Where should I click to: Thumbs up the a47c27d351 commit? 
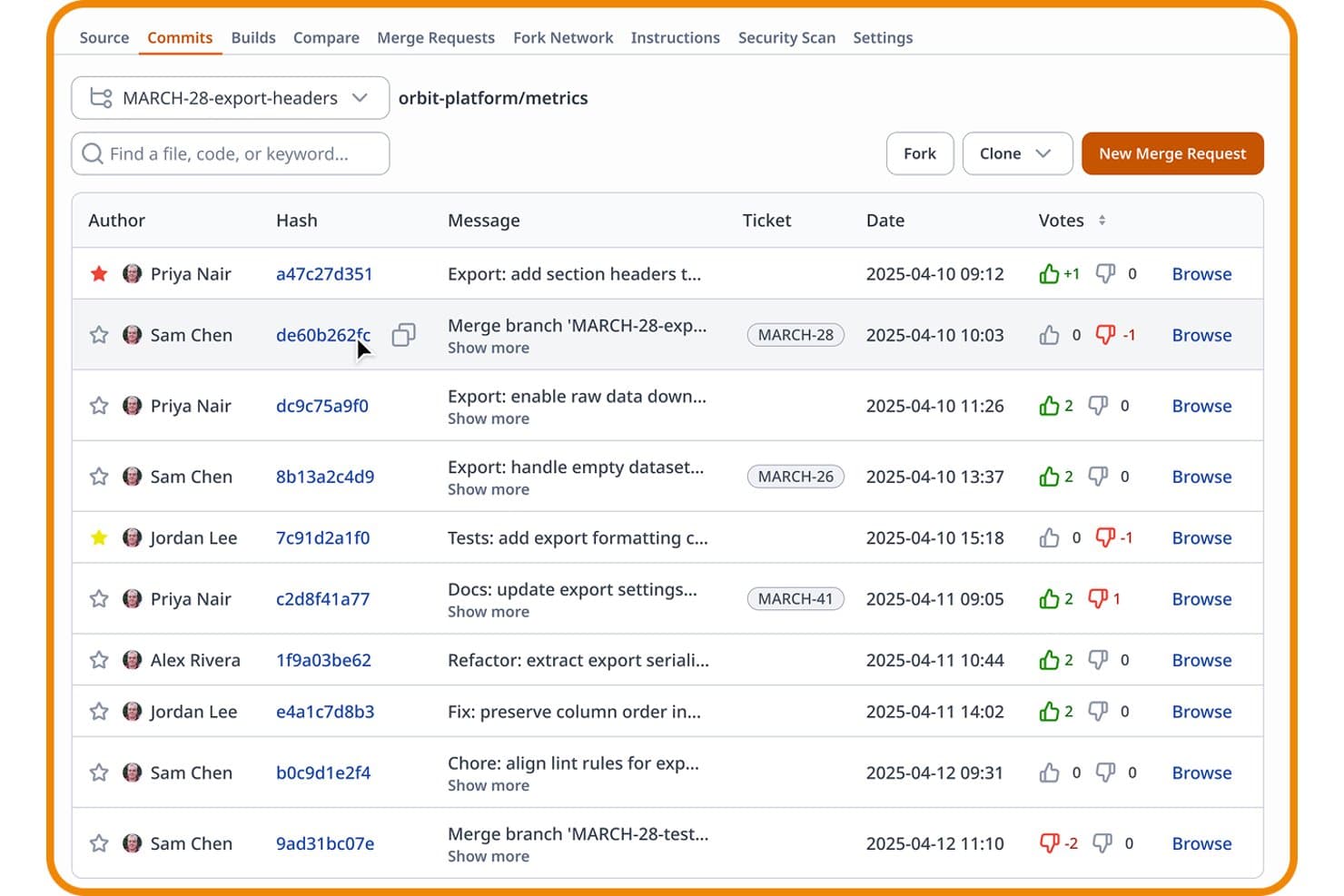point(1049,273)
